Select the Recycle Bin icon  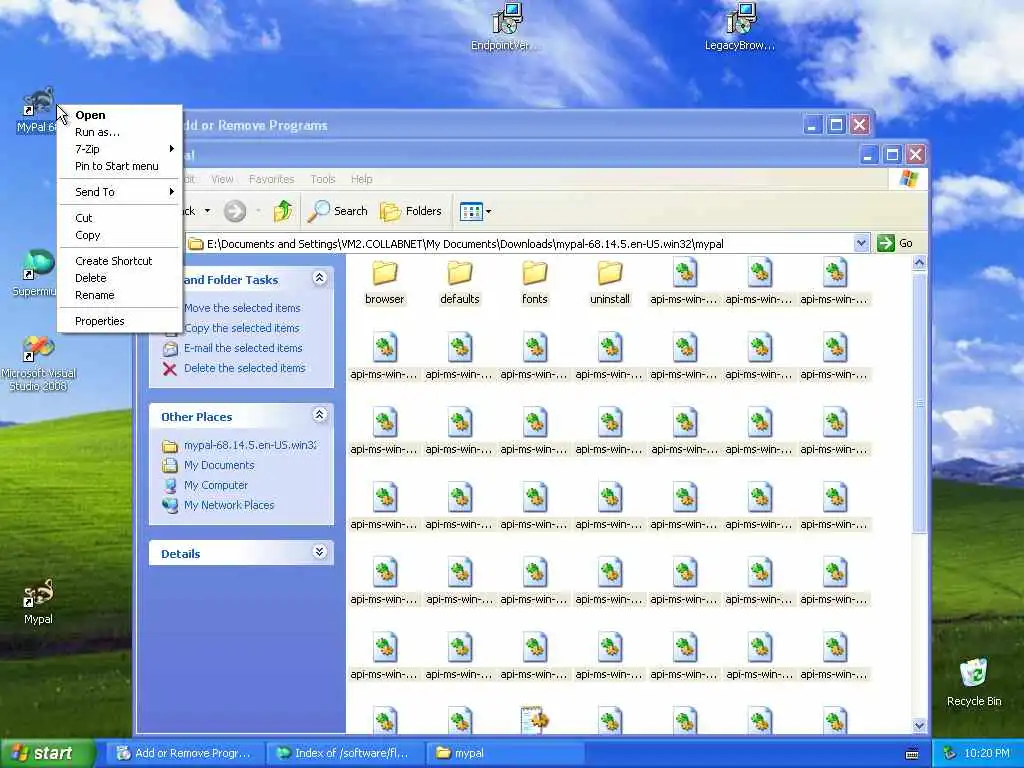pyautogui.click(x=974, y=682)
